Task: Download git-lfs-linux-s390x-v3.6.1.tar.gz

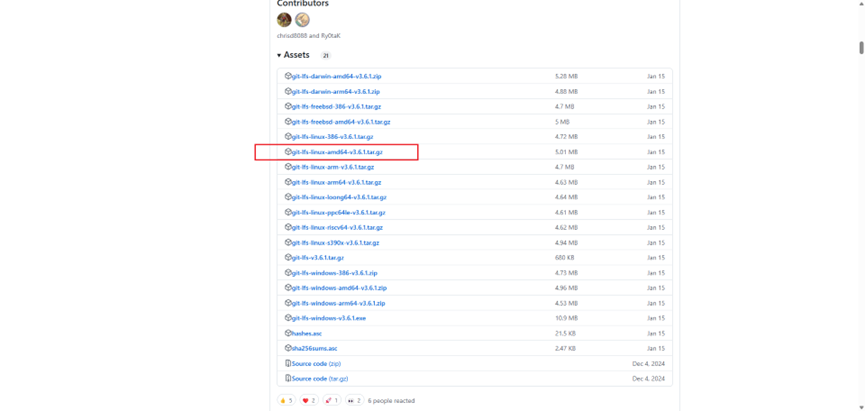Action: tap(335, 243)
